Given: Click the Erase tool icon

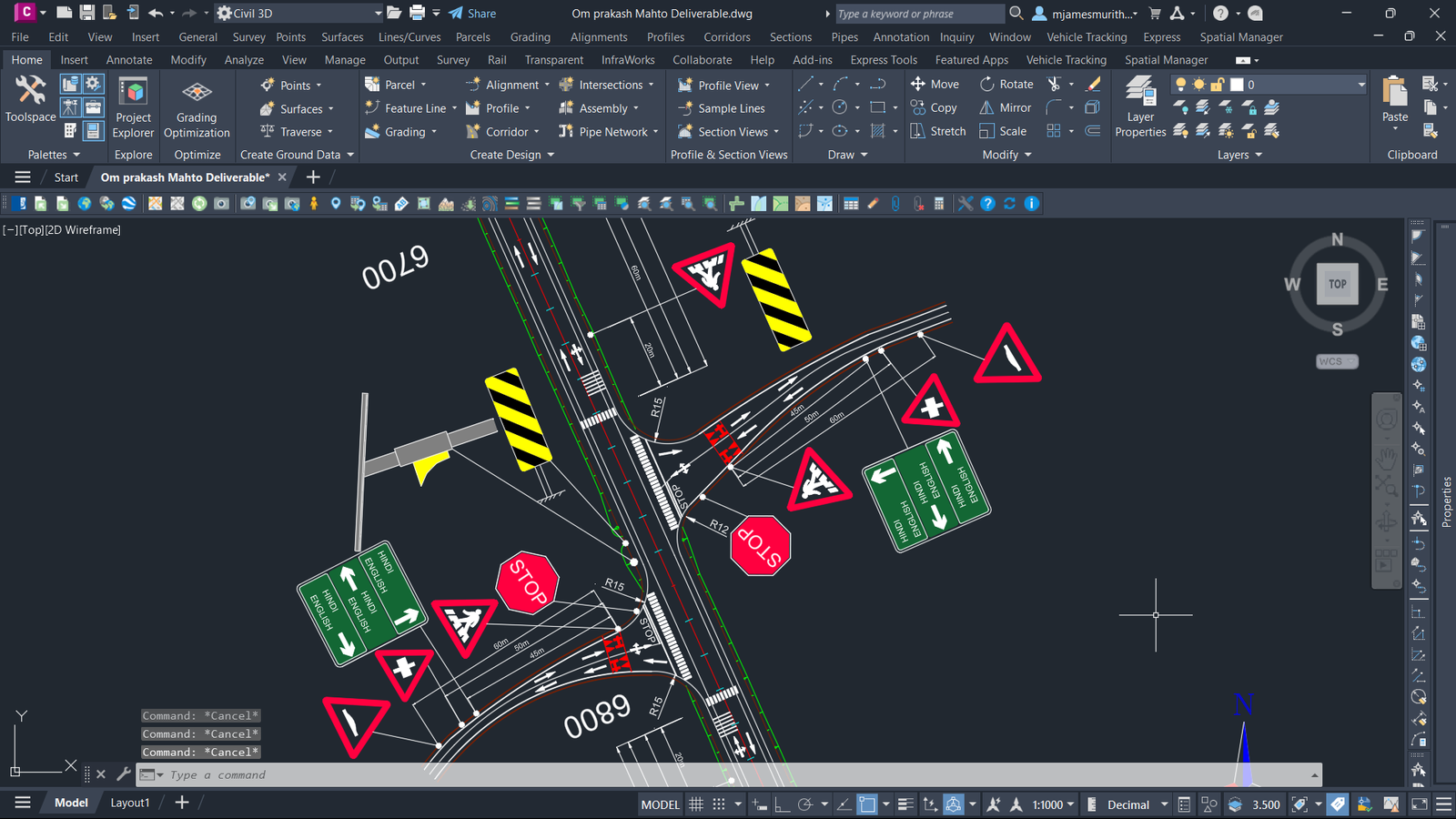Looking at the screenshot, I should [1094, 85].
